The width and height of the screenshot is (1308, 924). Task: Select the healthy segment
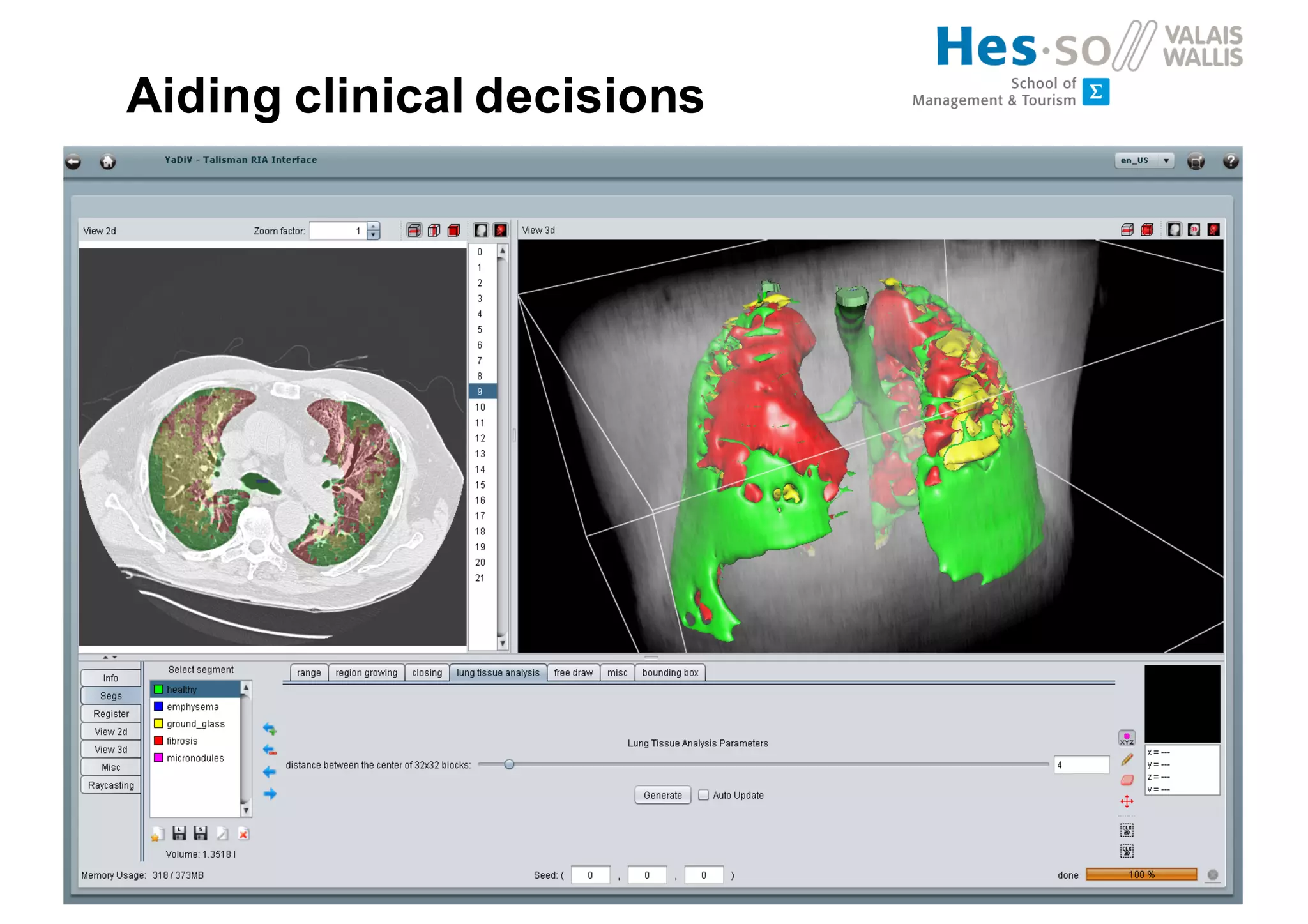[195, 690]
